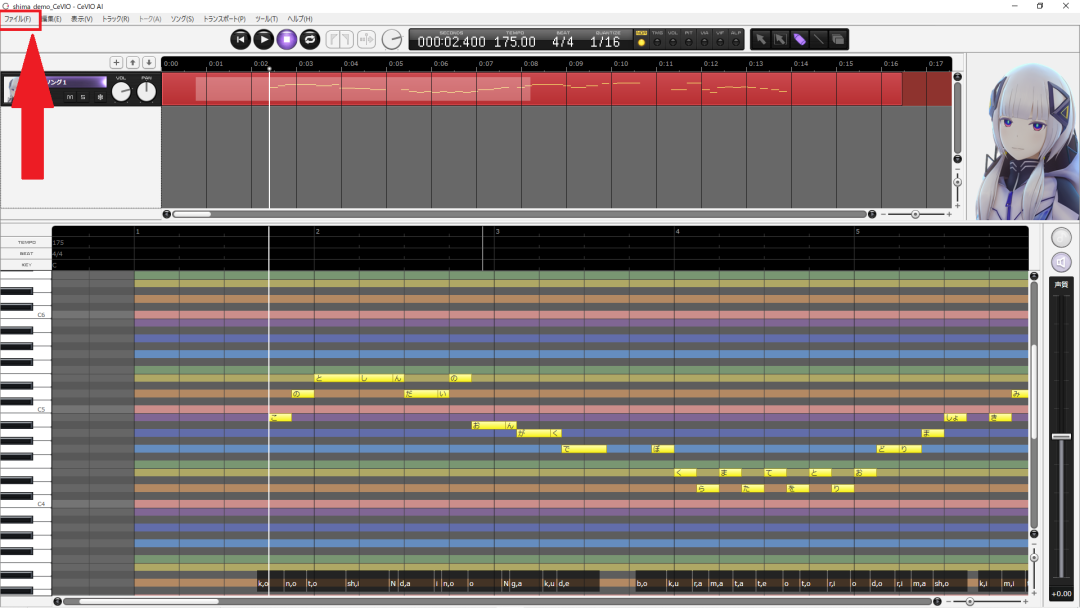Select the eraser tool
This screenshot has height=608, width=1080.
(x=838, y=40)
